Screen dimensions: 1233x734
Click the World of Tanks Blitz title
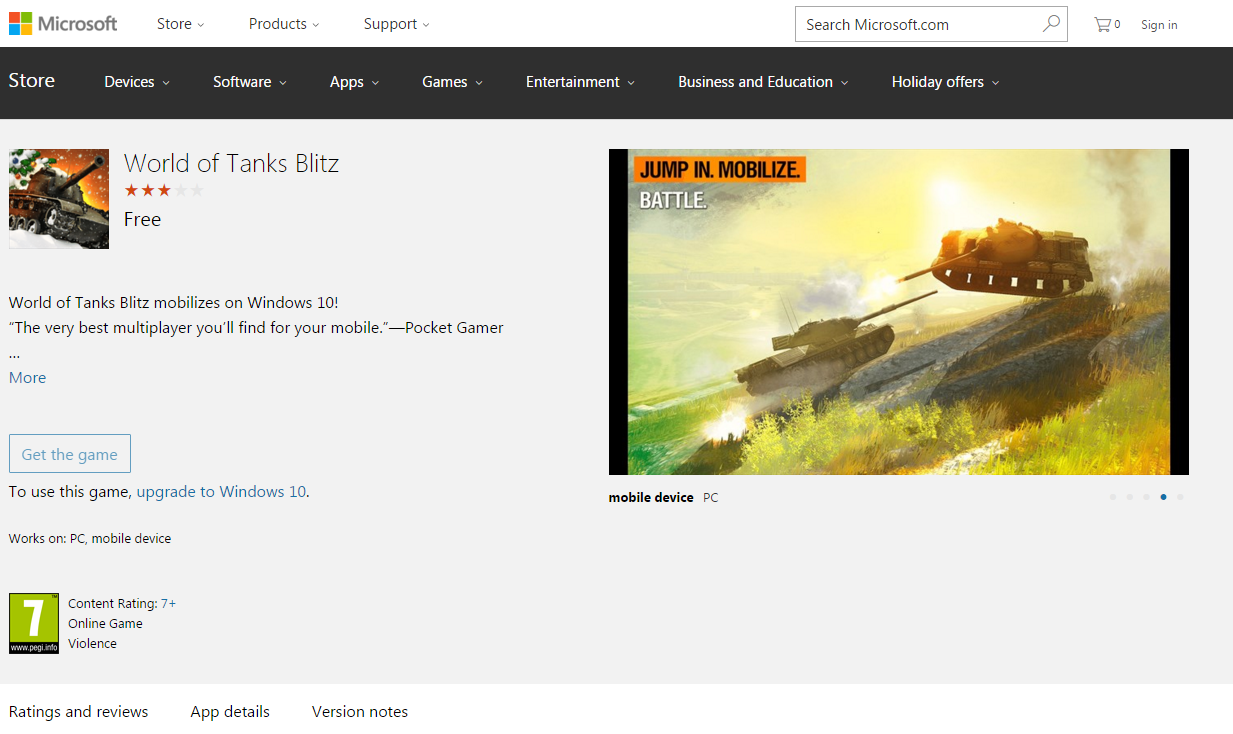[x=231, y=163]
